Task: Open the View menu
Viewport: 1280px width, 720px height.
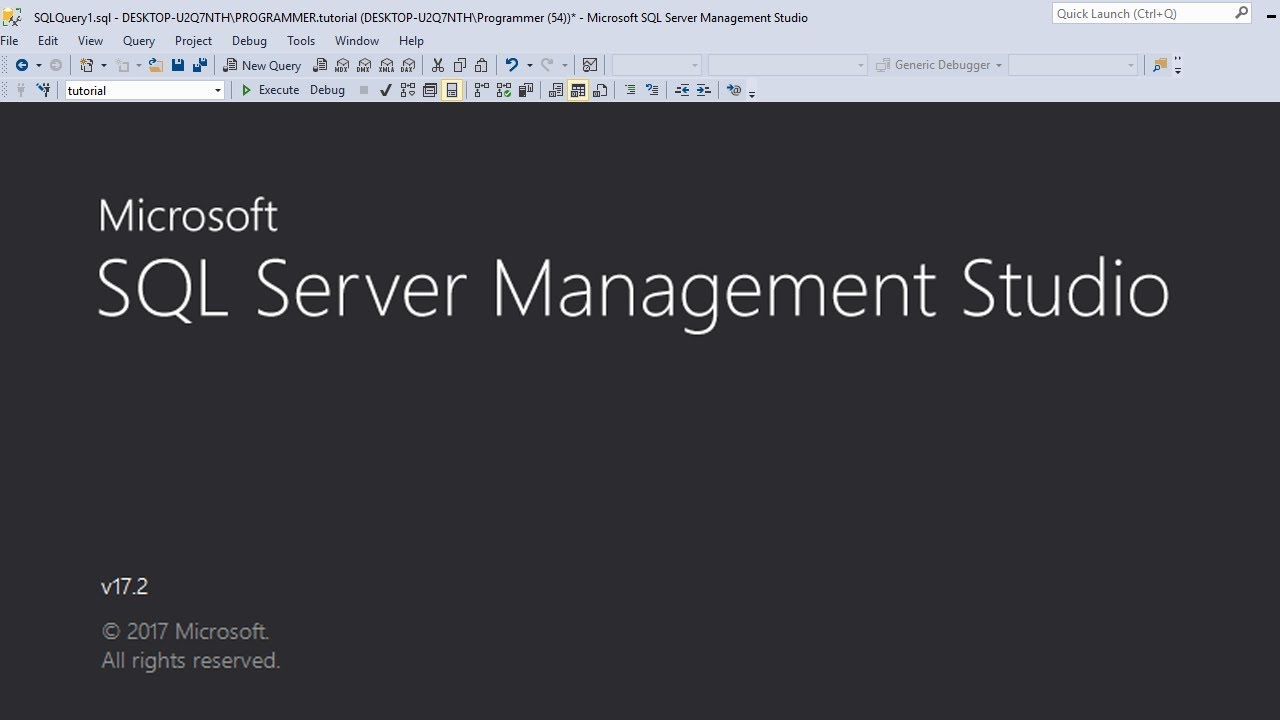Action: pyautogui.click(x=90, y=41)
